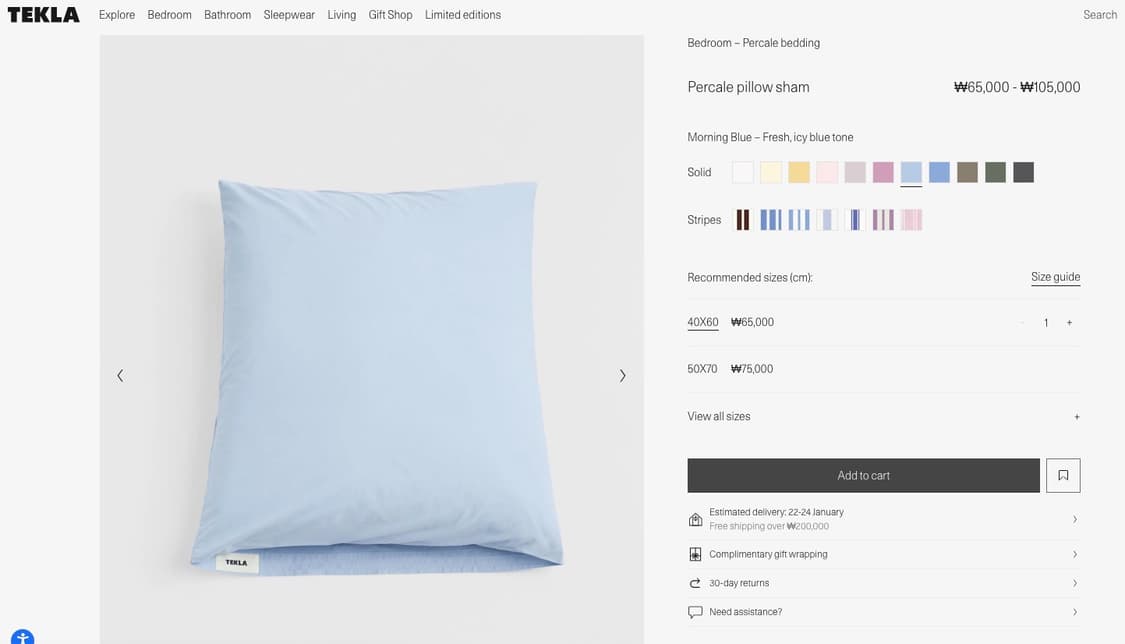This screenshot has height=644, width=1125.
Task: Select the 50X70 size option
Action: [x=702, y=369]
